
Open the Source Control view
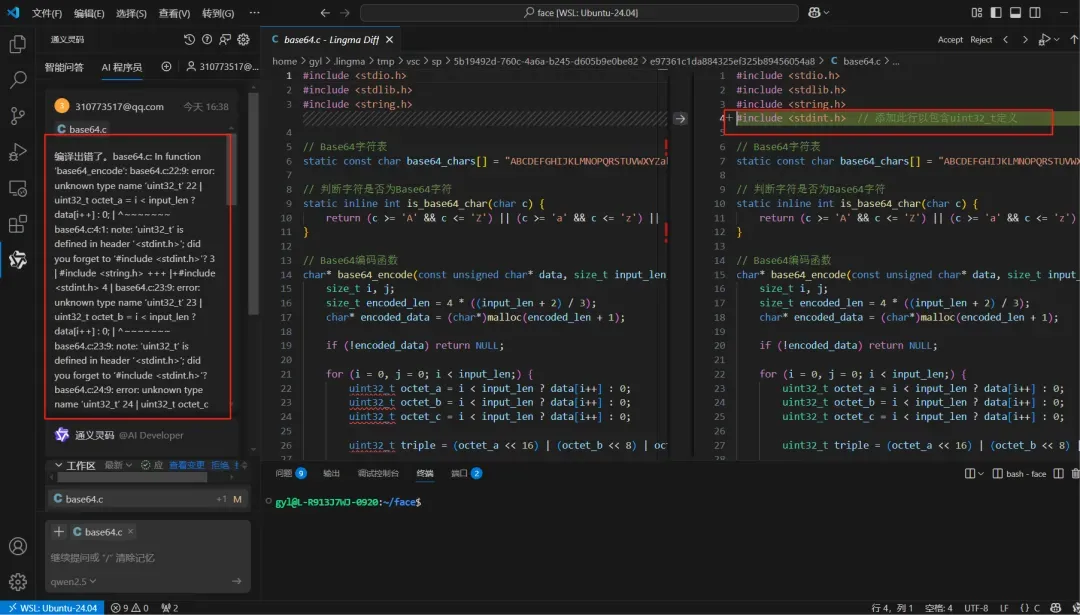click(17, 116)
